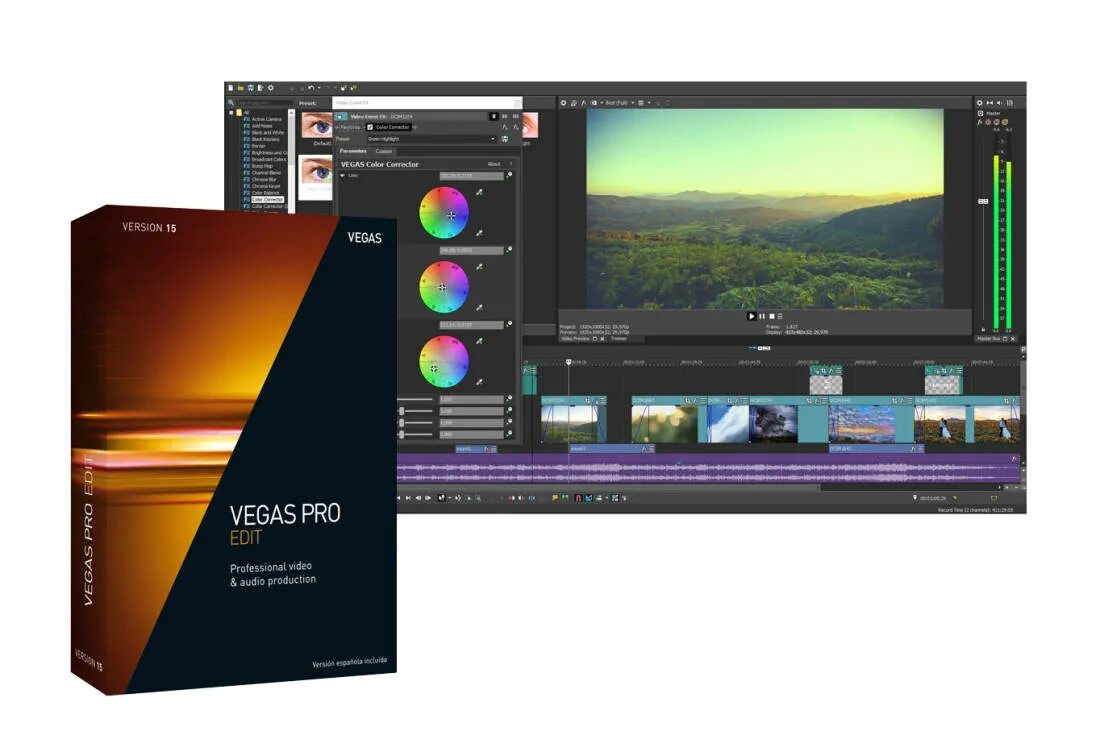
Task: Select Chroma Keyer in the FX list
Action: coord(266,186)
